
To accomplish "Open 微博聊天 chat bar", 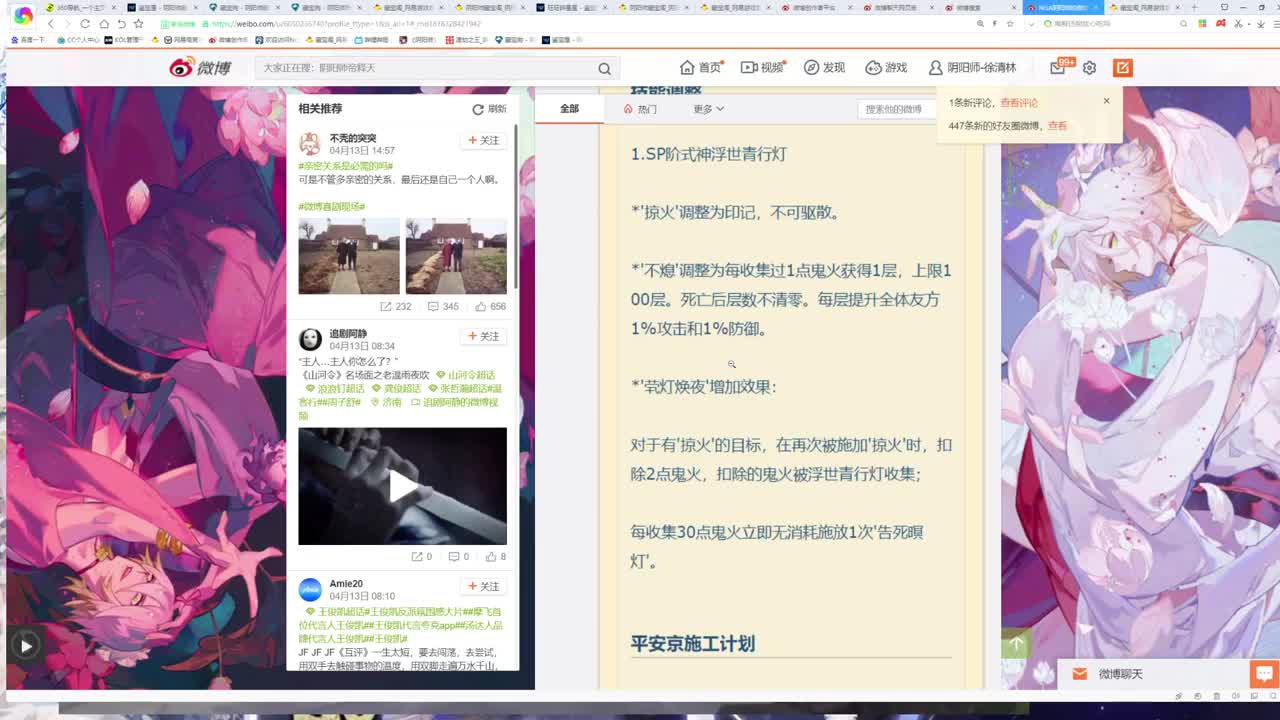I will [1154, 674].
